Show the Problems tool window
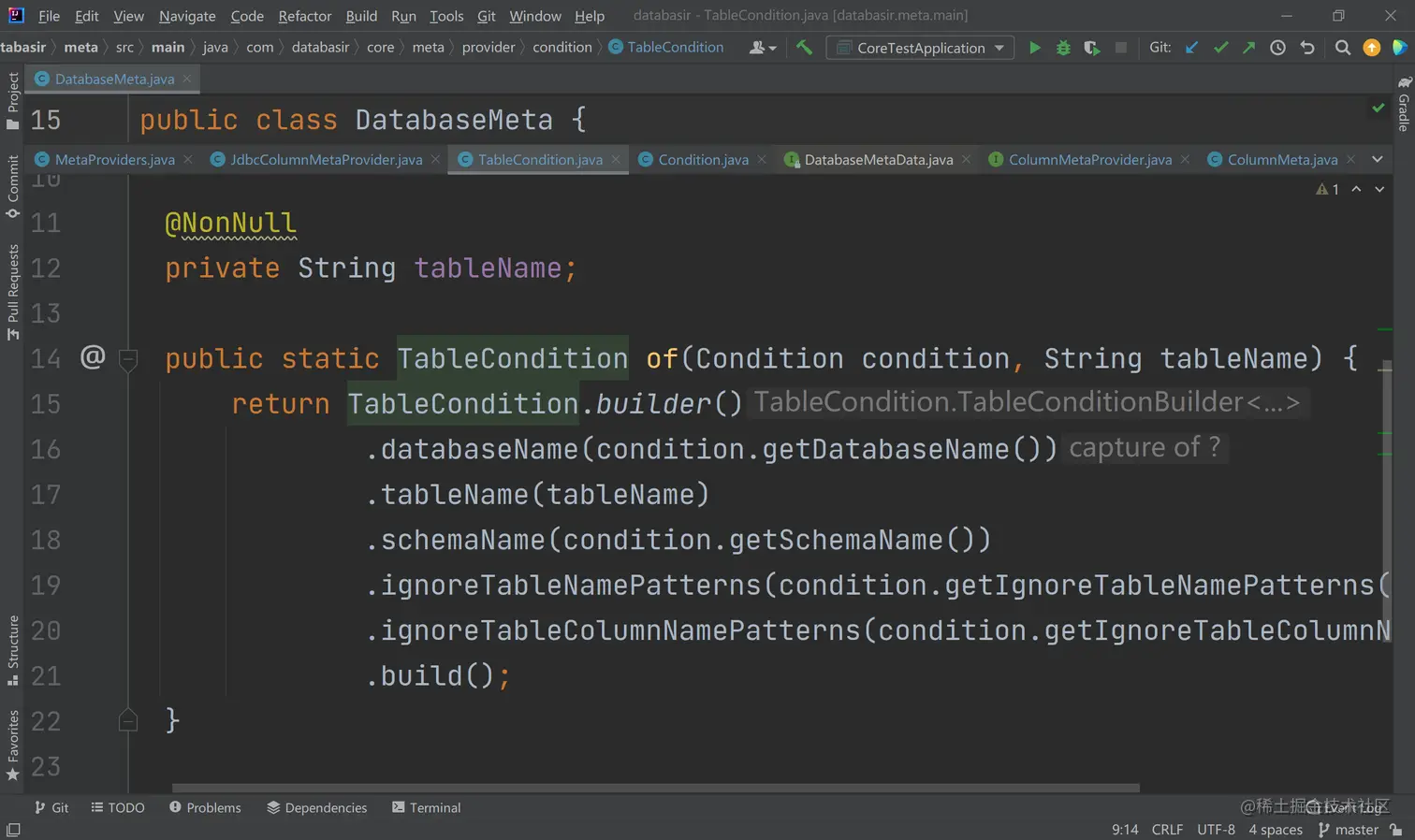This screenshot has height=840, width=1415. click(205, 807)
